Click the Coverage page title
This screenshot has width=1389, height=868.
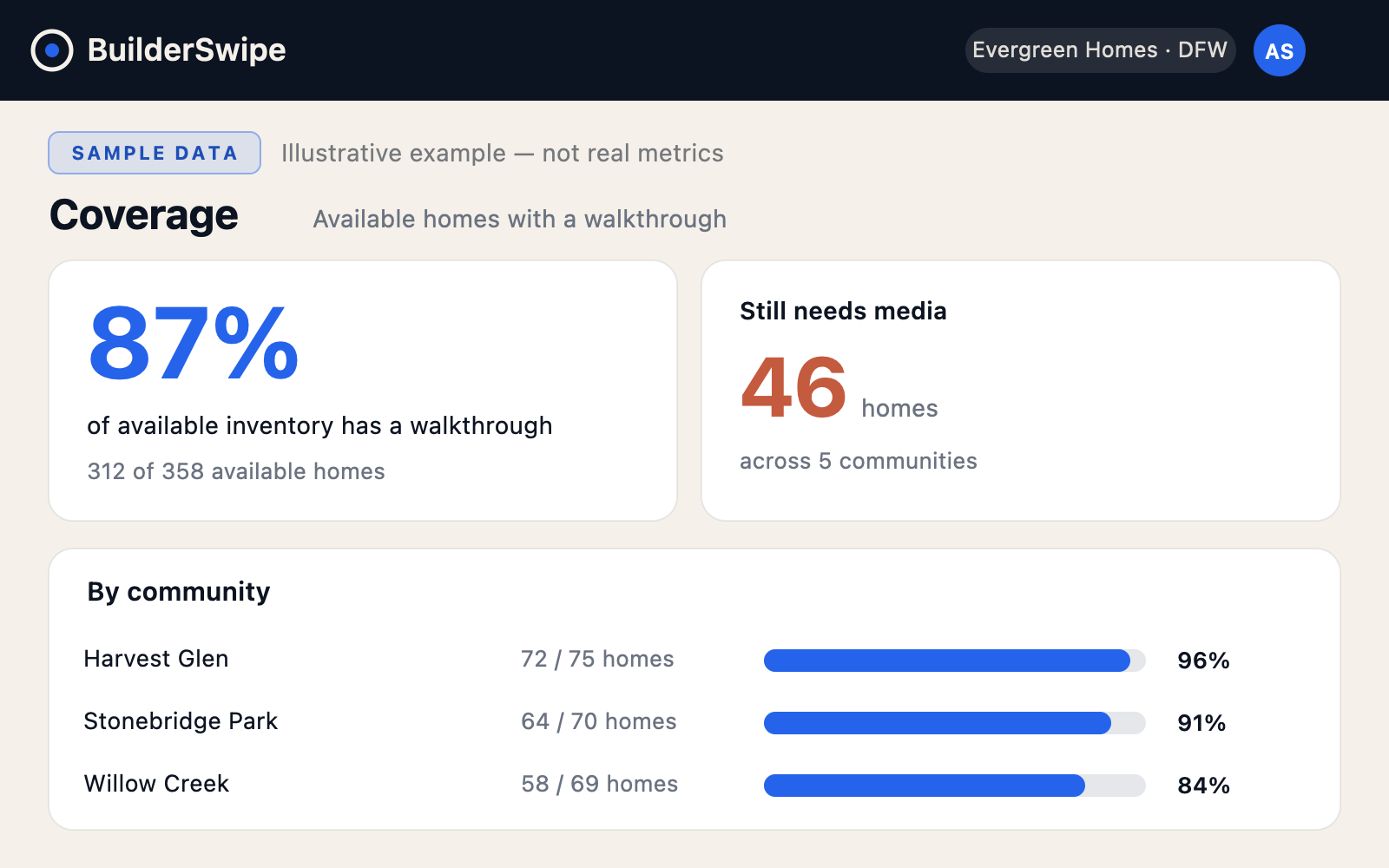coord(144,215)
